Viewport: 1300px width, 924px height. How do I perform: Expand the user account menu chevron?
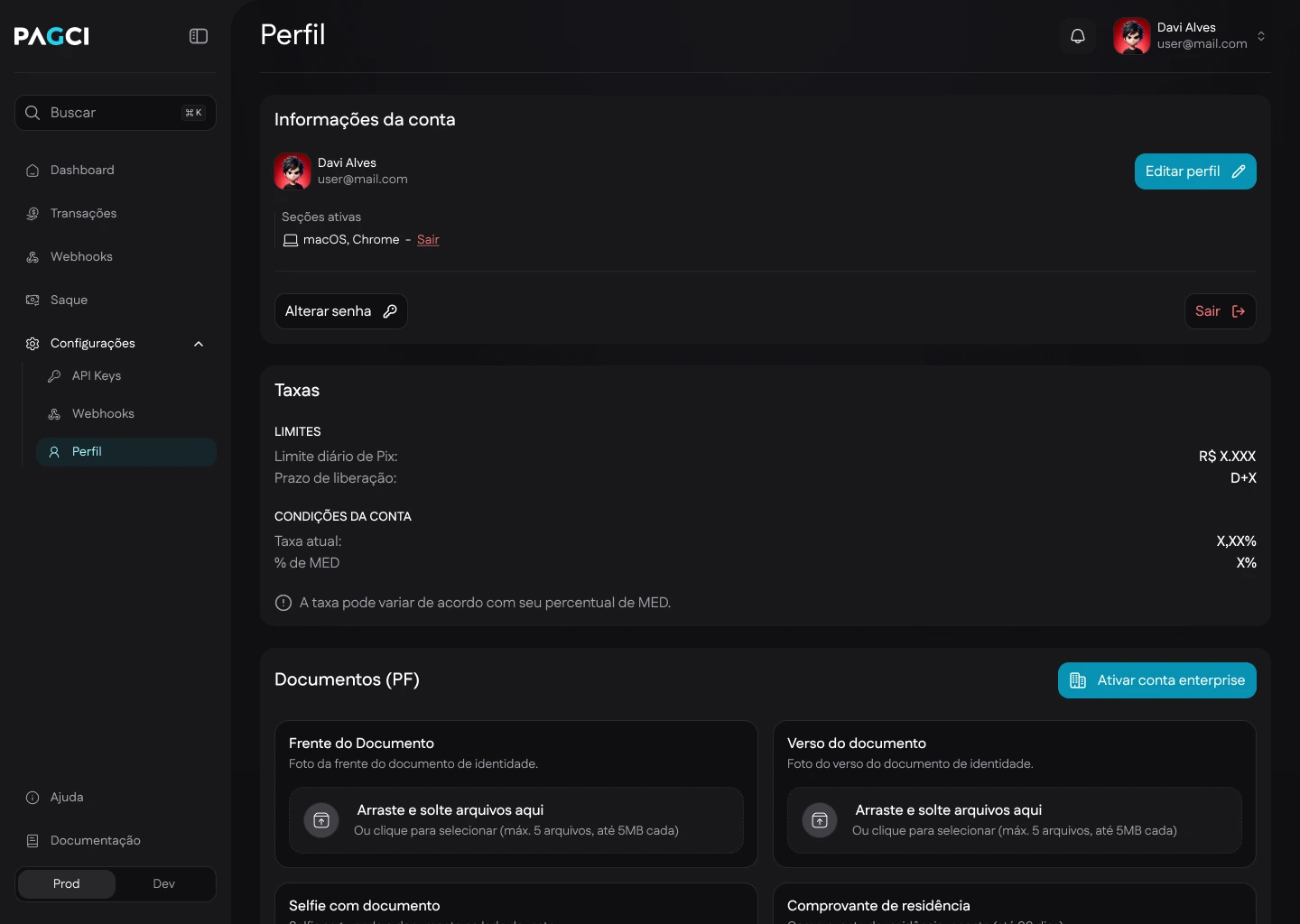tap(1261, 36)
